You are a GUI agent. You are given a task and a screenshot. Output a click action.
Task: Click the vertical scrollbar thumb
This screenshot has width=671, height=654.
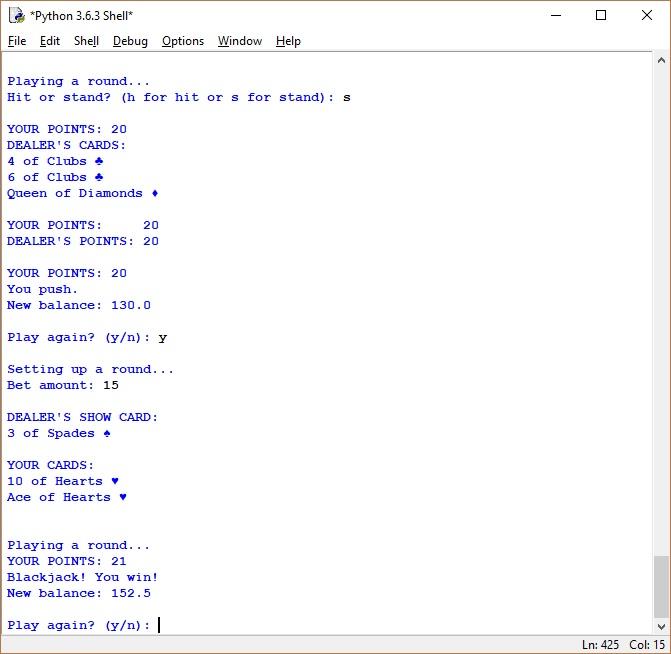pyautogui.click(x=661, y=586)
